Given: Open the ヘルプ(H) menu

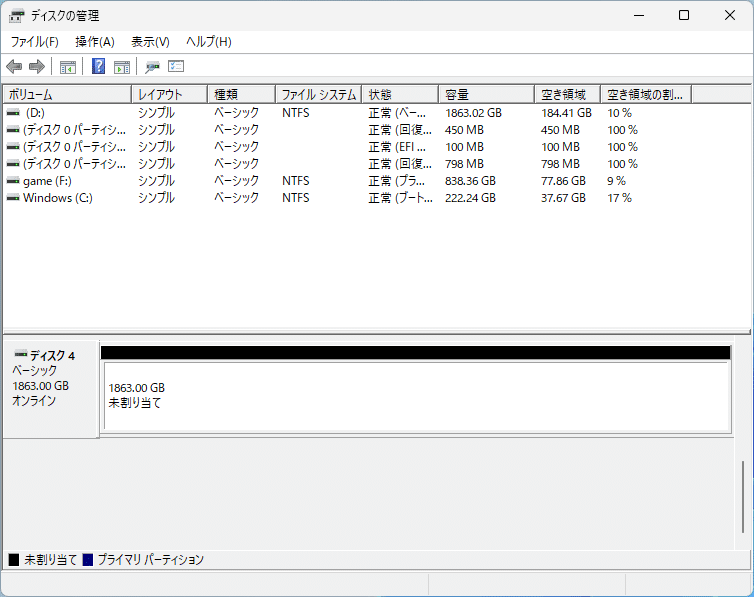Looking at the screenshot, I should (x=209, y=42).
